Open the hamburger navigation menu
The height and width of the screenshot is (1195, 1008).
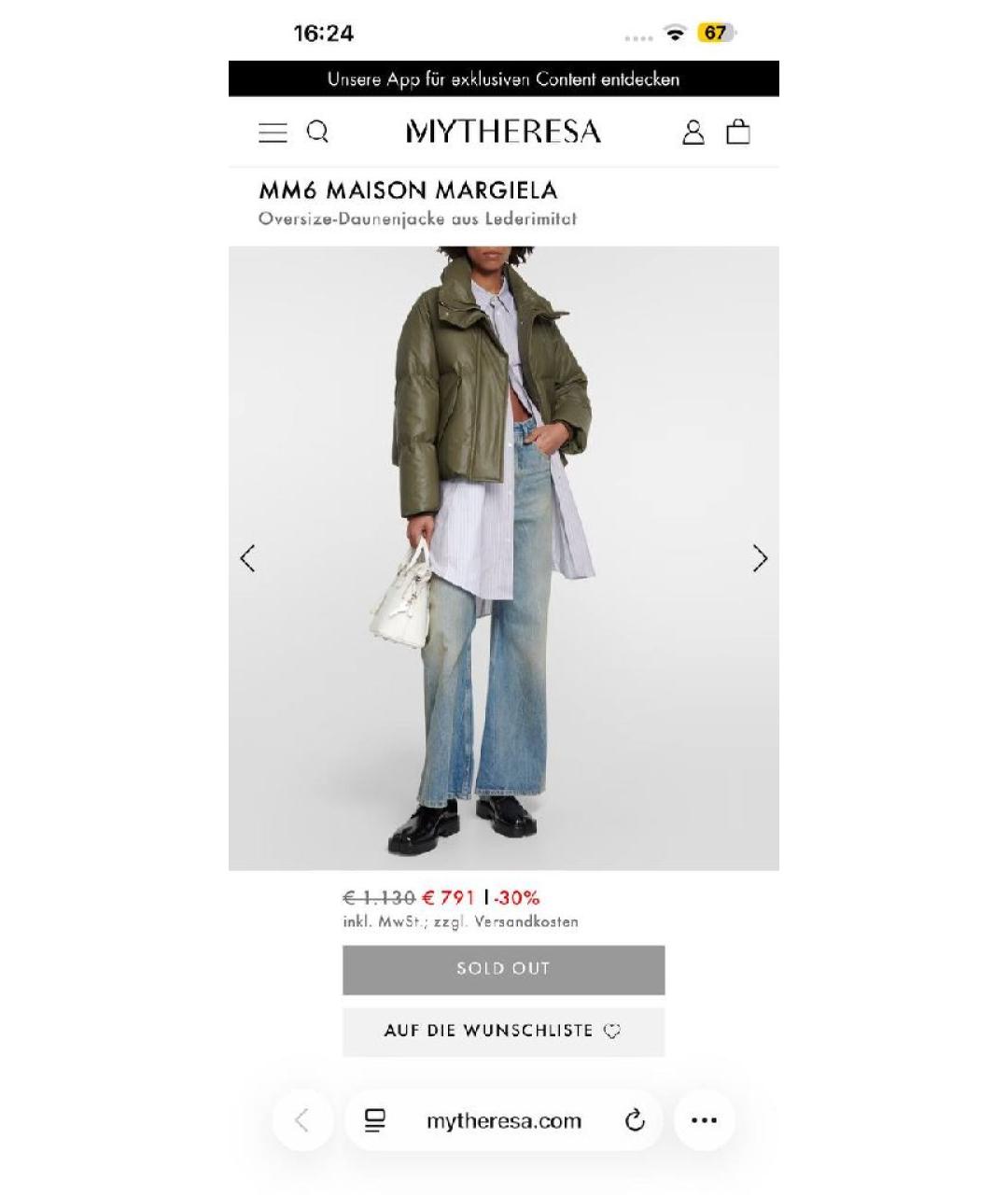pos(273,133)
